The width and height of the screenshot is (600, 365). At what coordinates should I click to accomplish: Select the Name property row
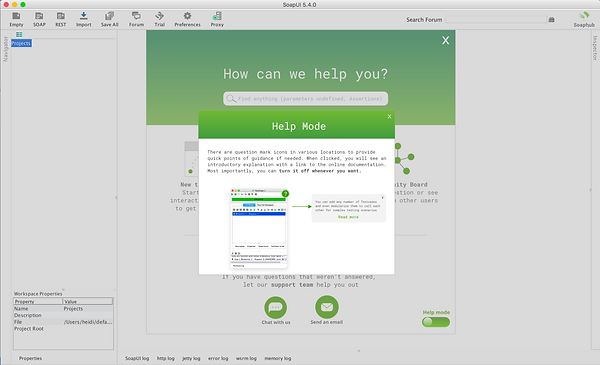click(63, 308)
